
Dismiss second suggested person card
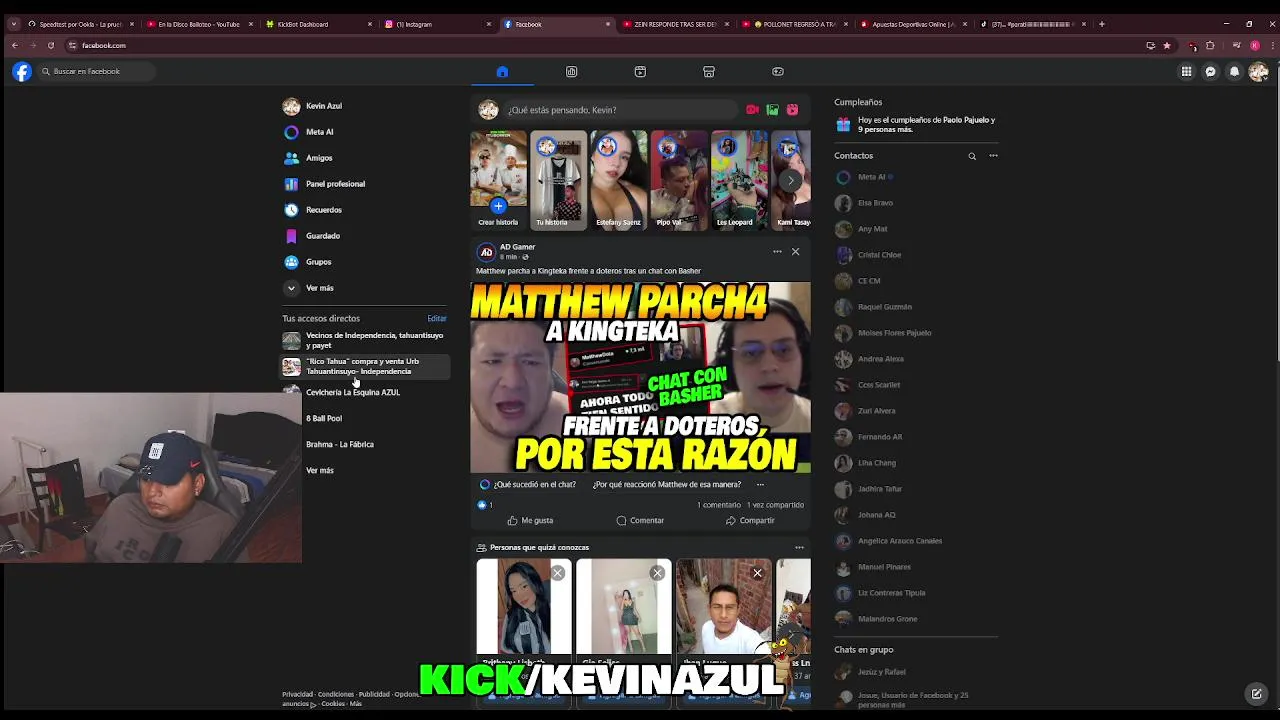click(657, 573)
